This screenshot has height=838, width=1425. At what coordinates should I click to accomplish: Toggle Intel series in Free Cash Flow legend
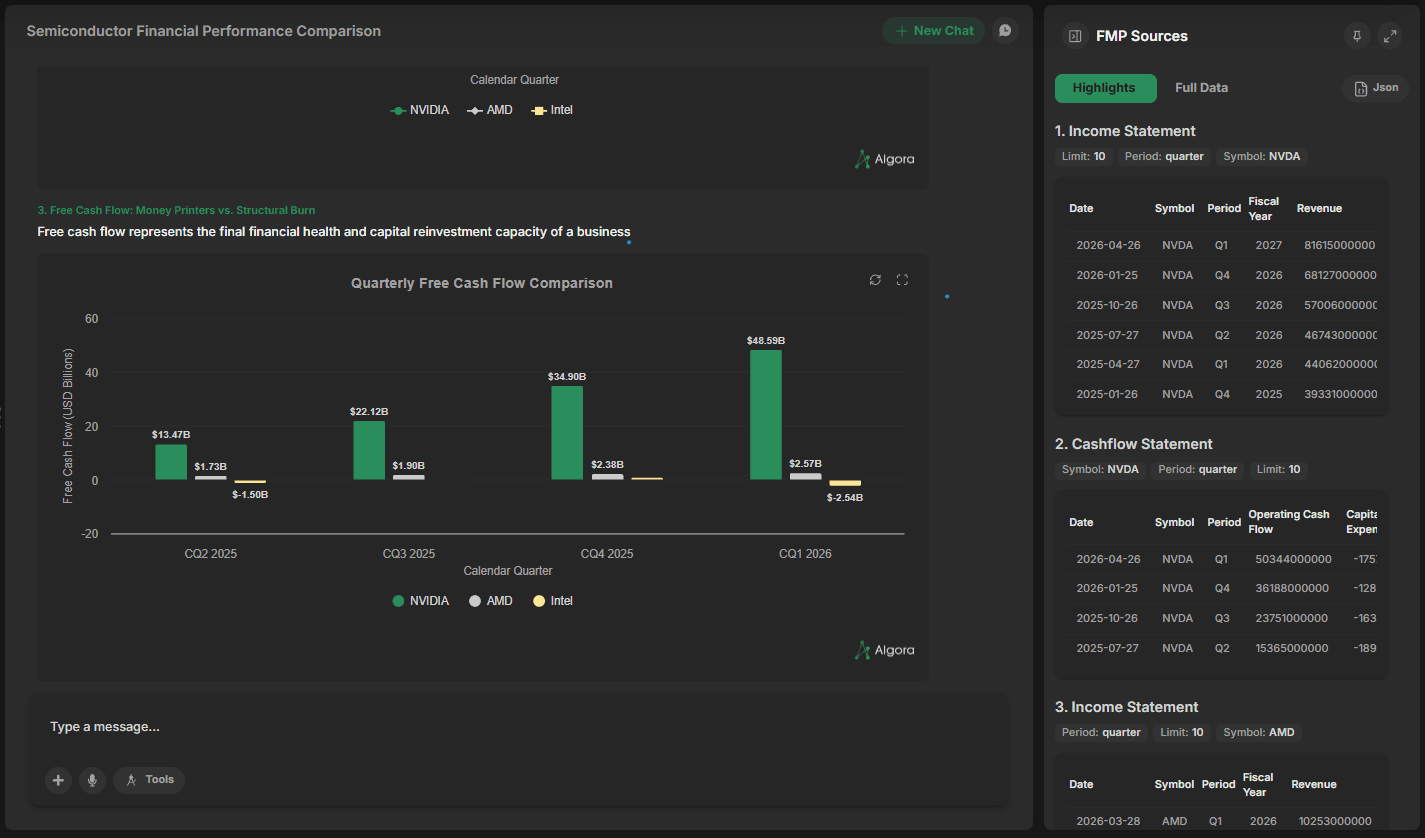553,601
